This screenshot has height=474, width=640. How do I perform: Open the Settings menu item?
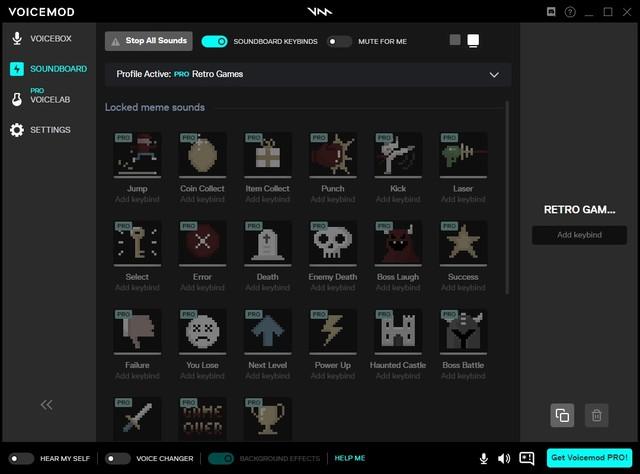pyautogui.click(x=48, y=130)
